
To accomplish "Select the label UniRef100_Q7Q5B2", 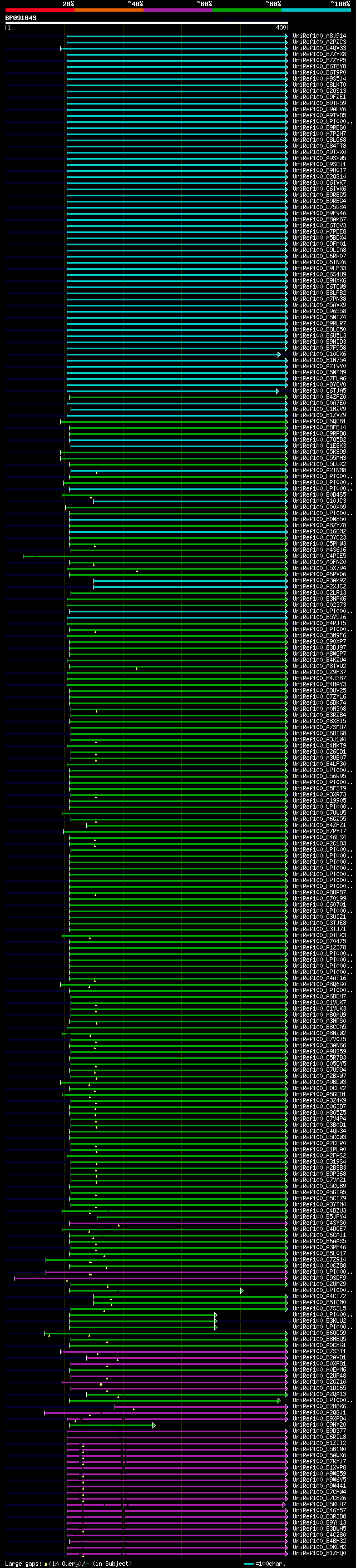I will tap(319, 439).
